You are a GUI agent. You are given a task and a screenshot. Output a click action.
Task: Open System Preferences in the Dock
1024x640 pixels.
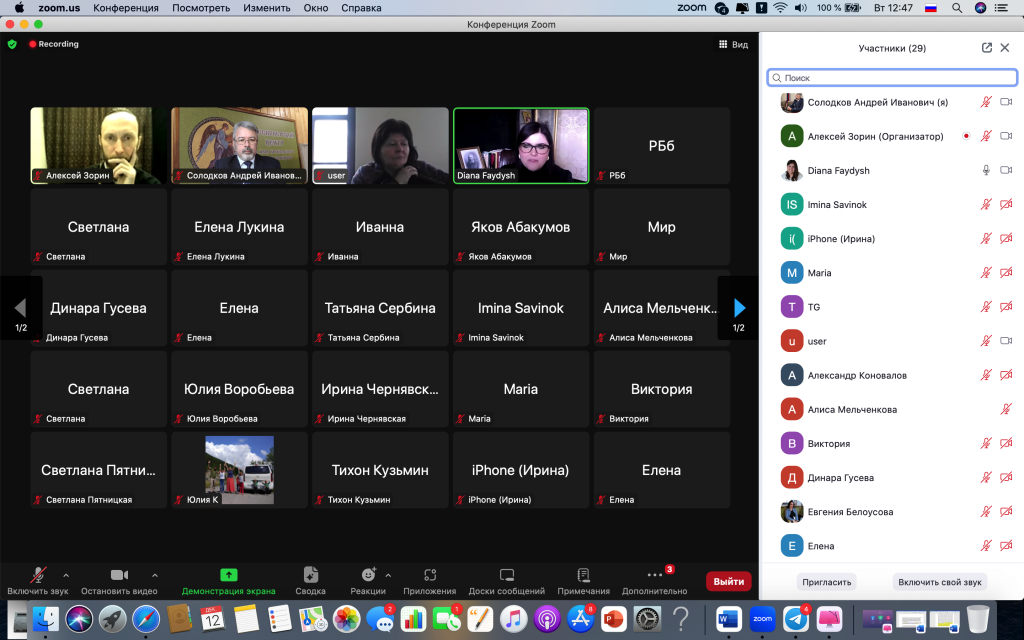(647, 618)
